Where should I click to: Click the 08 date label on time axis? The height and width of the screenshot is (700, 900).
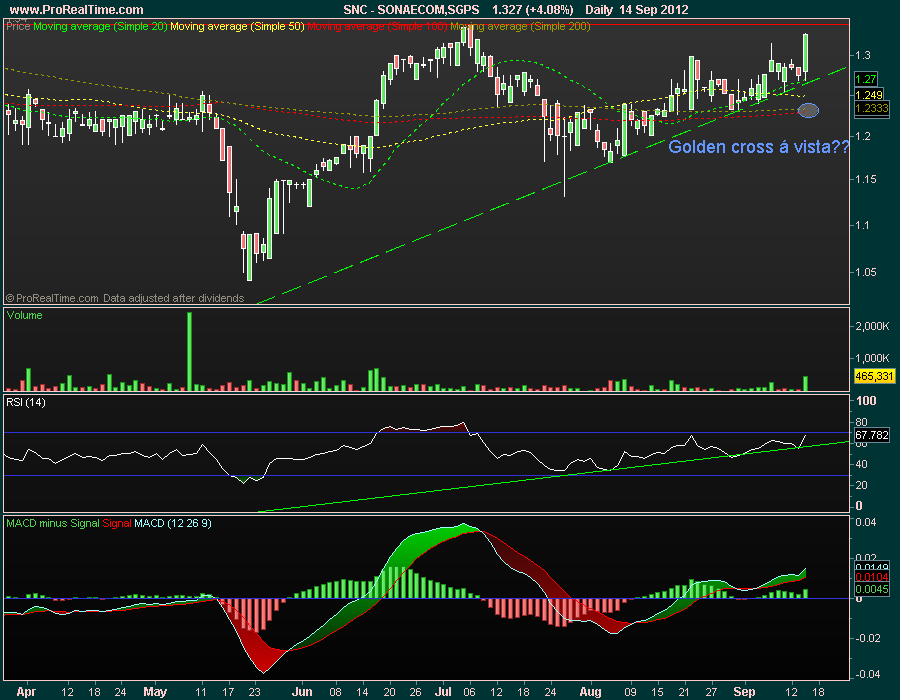coord(336,692)
